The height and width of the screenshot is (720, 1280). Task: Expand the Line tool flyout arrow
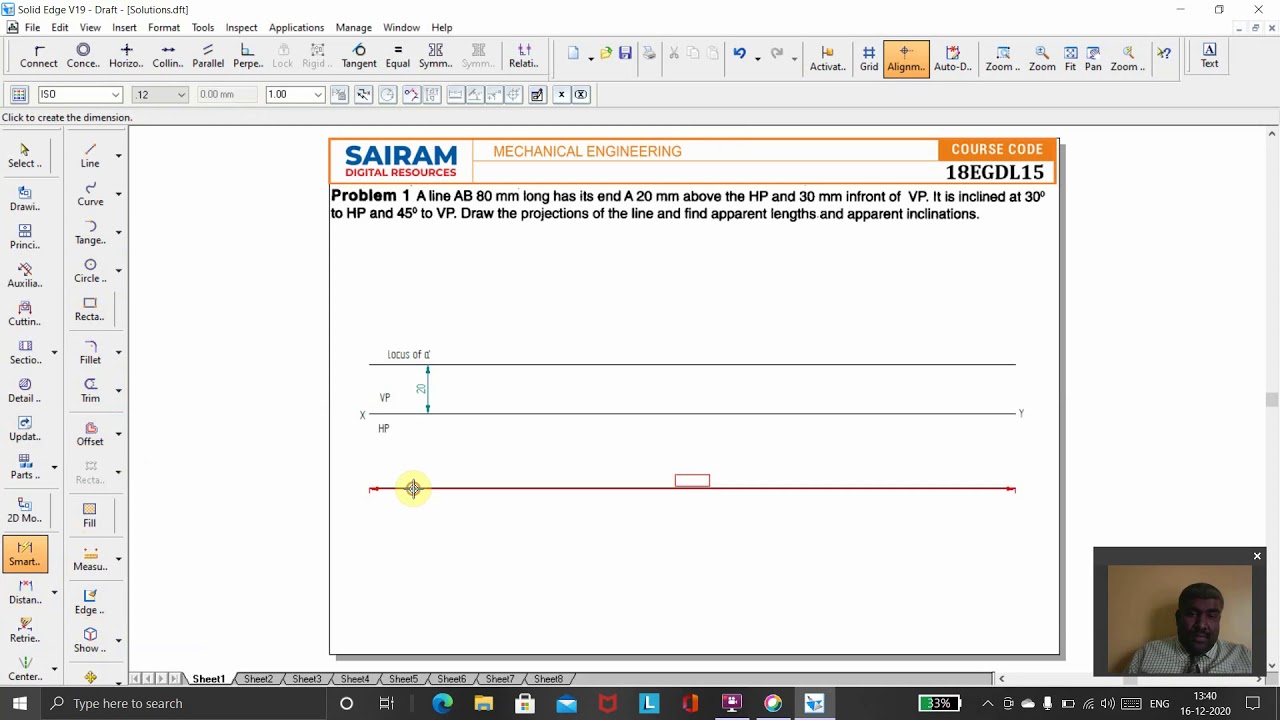point(118,155)
